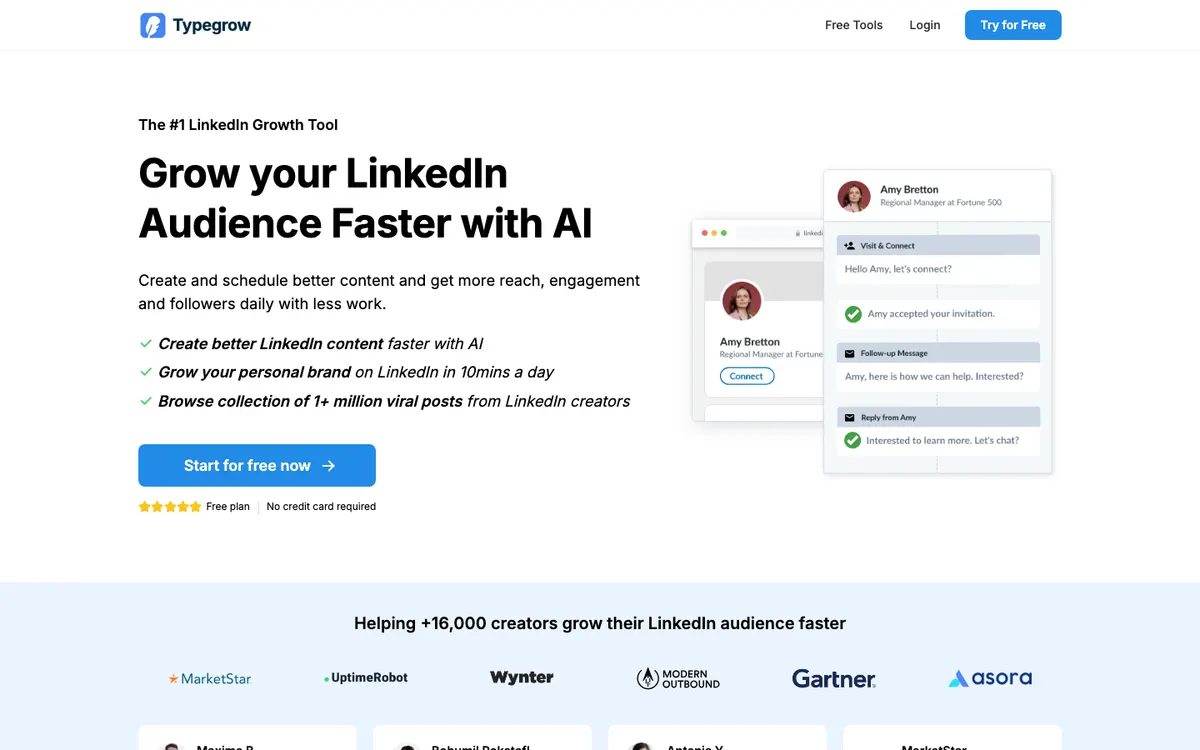The width and height of the screenshot is (1200, 750).
Task: Click green check beside Interested to learn more
Action: point(853,440)
